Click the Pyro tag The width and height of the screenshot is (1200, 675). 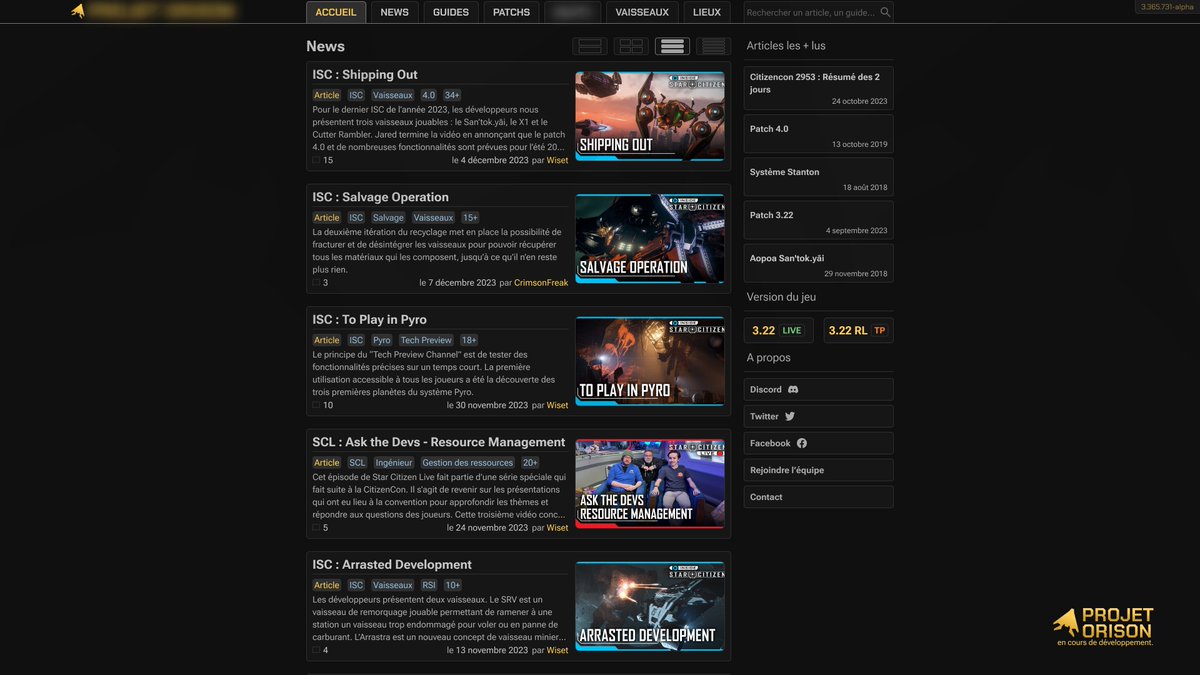(x=382, y=340)
